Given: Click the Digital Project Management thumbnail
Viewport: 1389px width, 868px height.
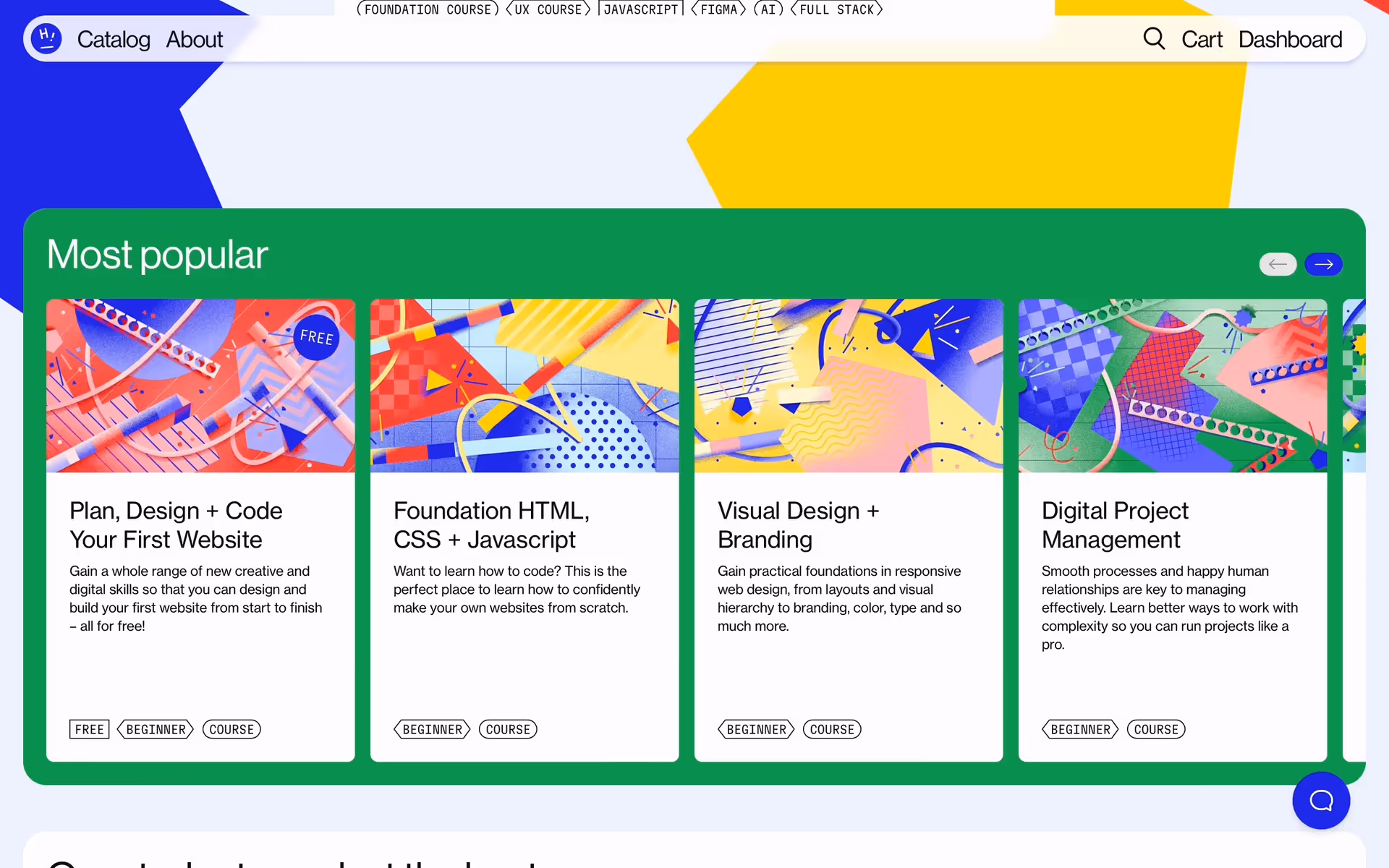Looking at the screenshot, I should pyautogui.click(x=1172, y=386).
